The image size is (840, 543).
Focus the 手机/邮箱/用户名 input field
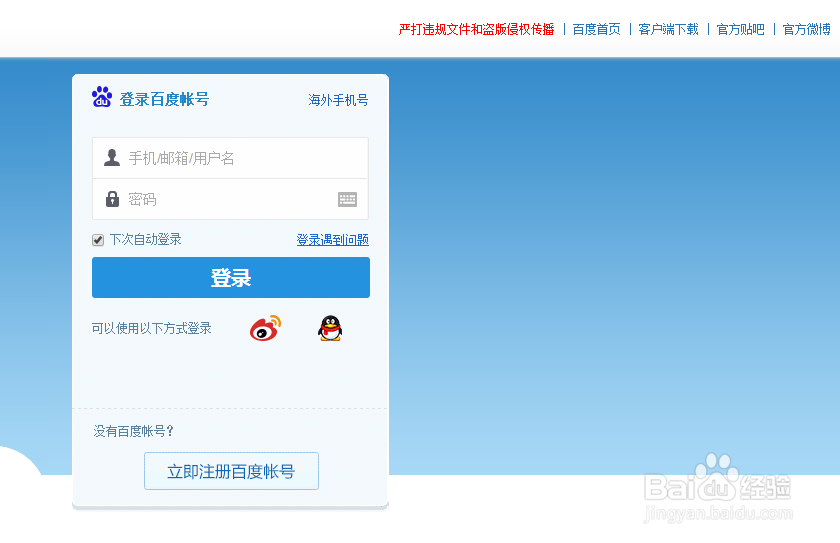[230, 158]
